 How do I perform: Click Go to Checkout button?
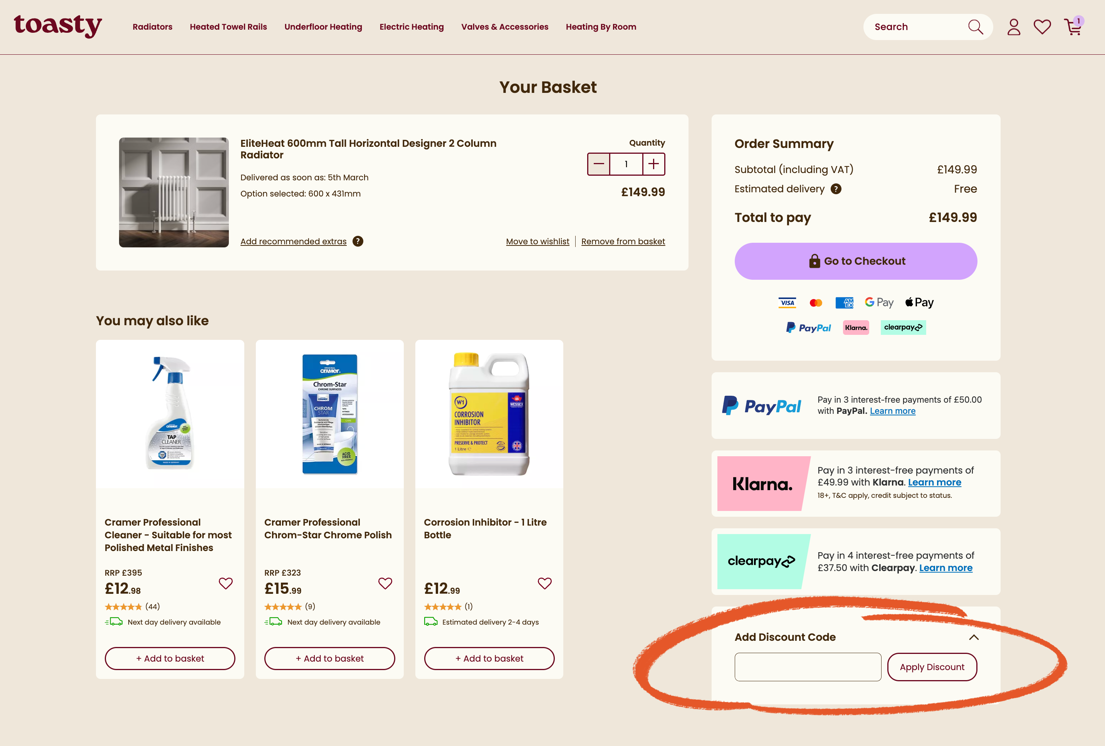pos(855,261)
